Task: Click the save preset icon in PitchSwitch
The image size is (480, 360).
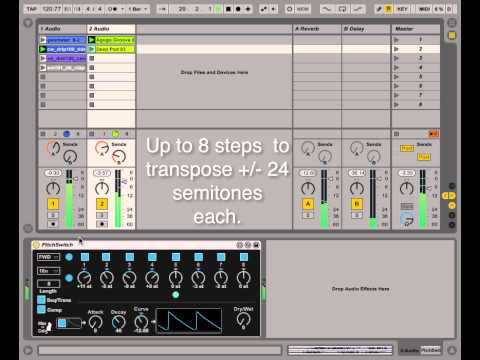Action: tap(256, 245)
